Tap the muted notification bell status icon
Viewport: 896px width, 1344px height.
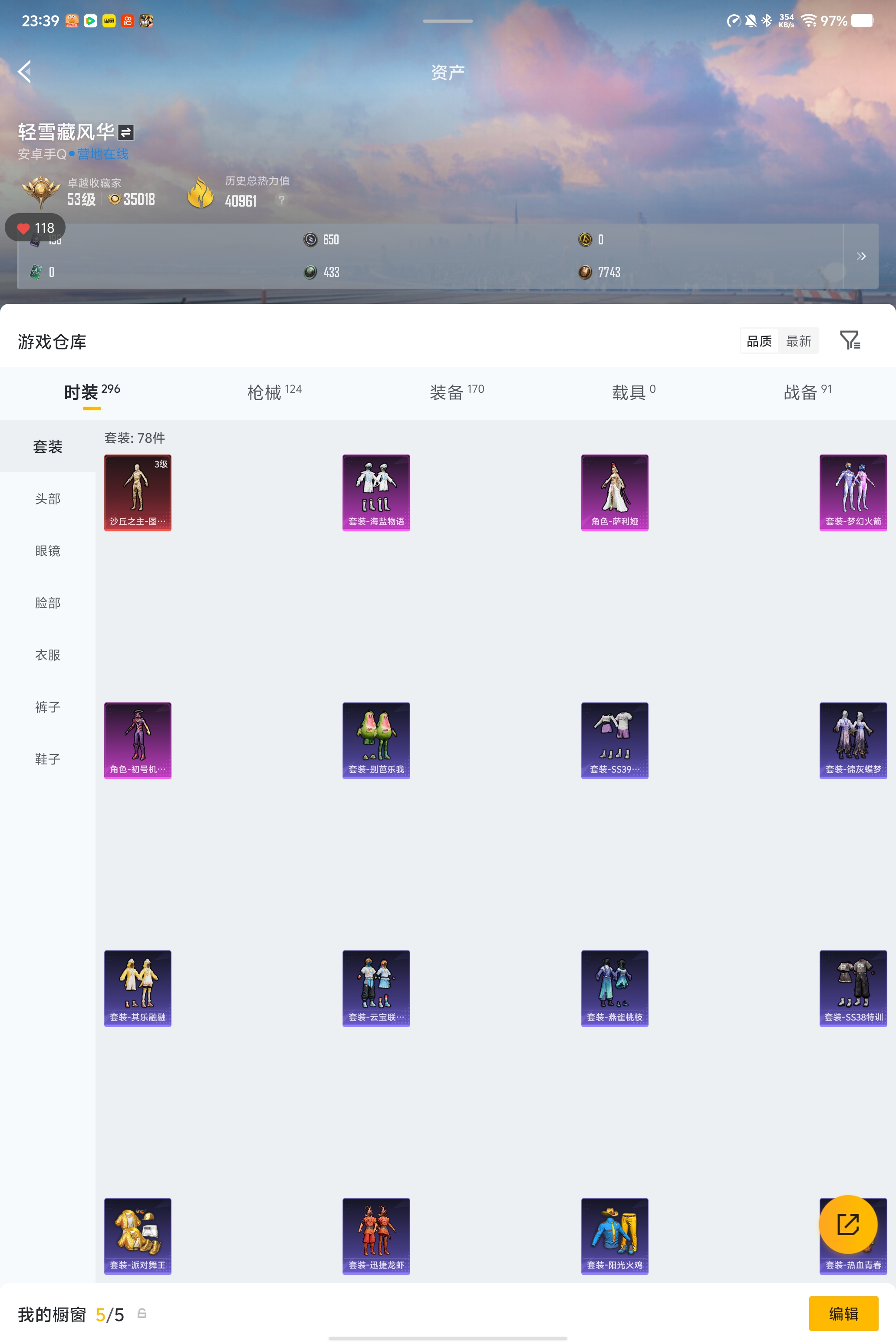click(x=751, y=21)
